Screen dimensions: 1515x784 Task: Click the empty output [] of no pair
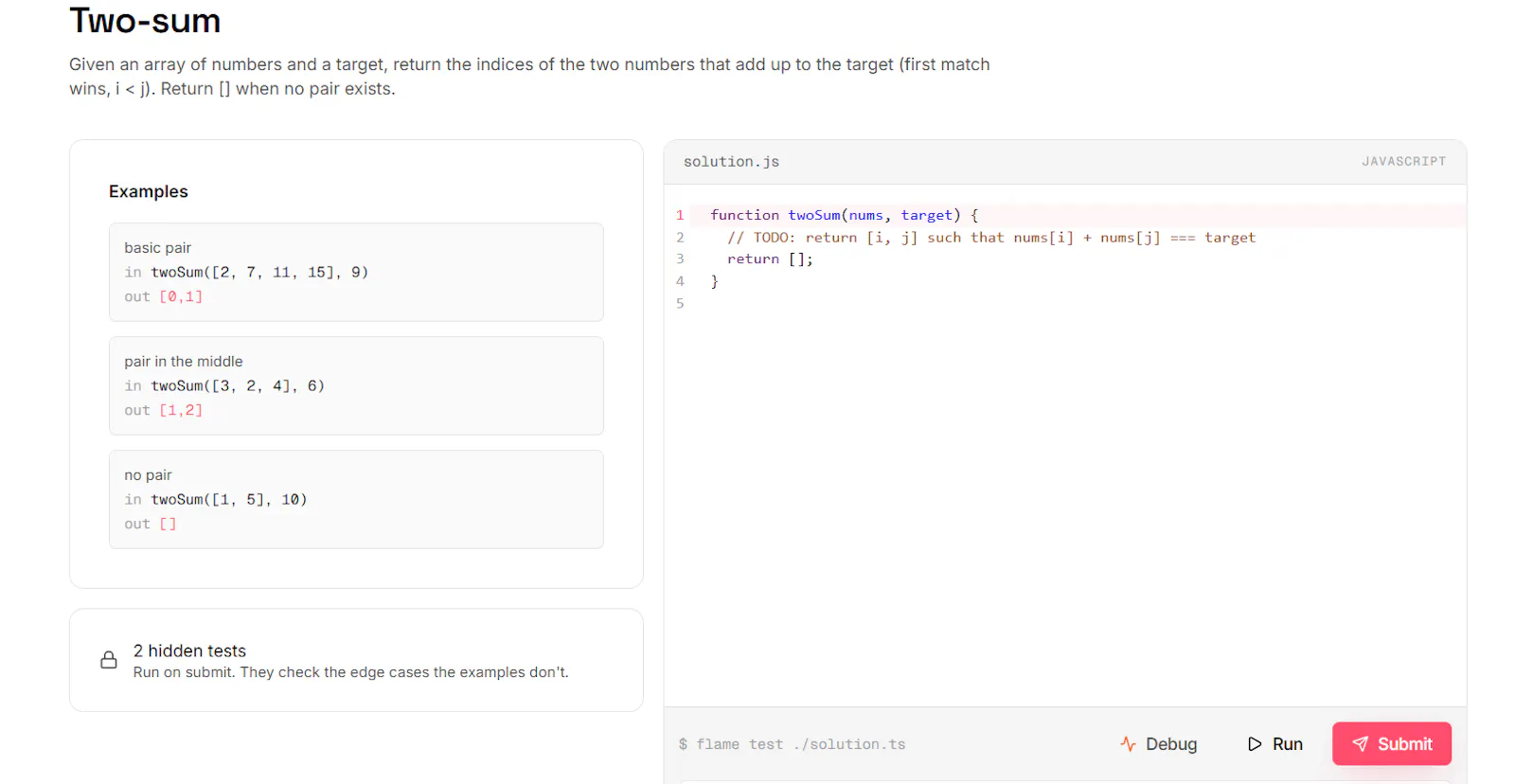click(x=168, y=525)
